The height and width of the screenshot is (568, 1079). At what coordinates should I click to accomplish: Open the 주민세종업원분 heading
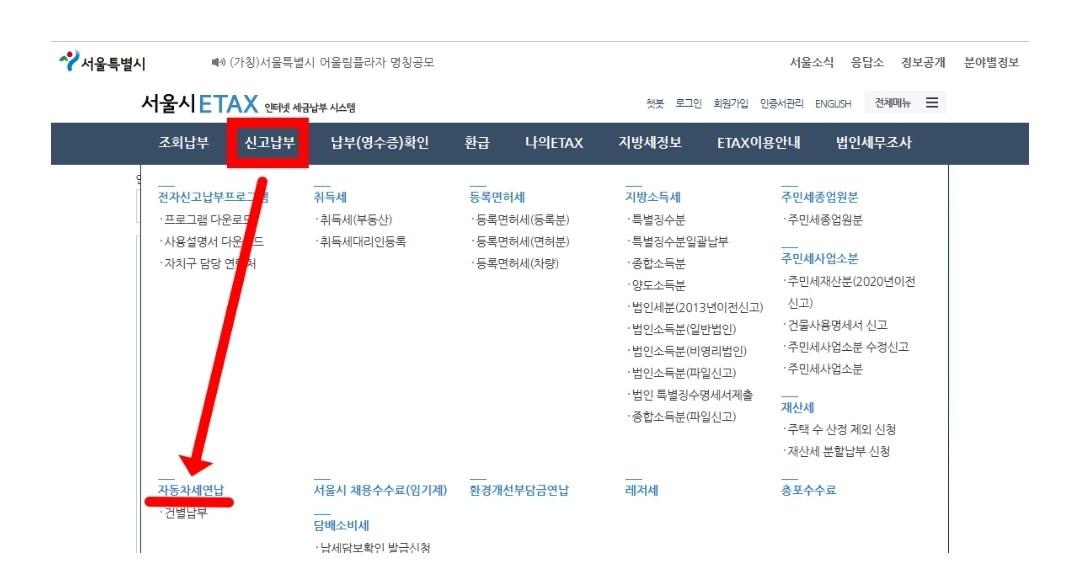pos(820,197)
